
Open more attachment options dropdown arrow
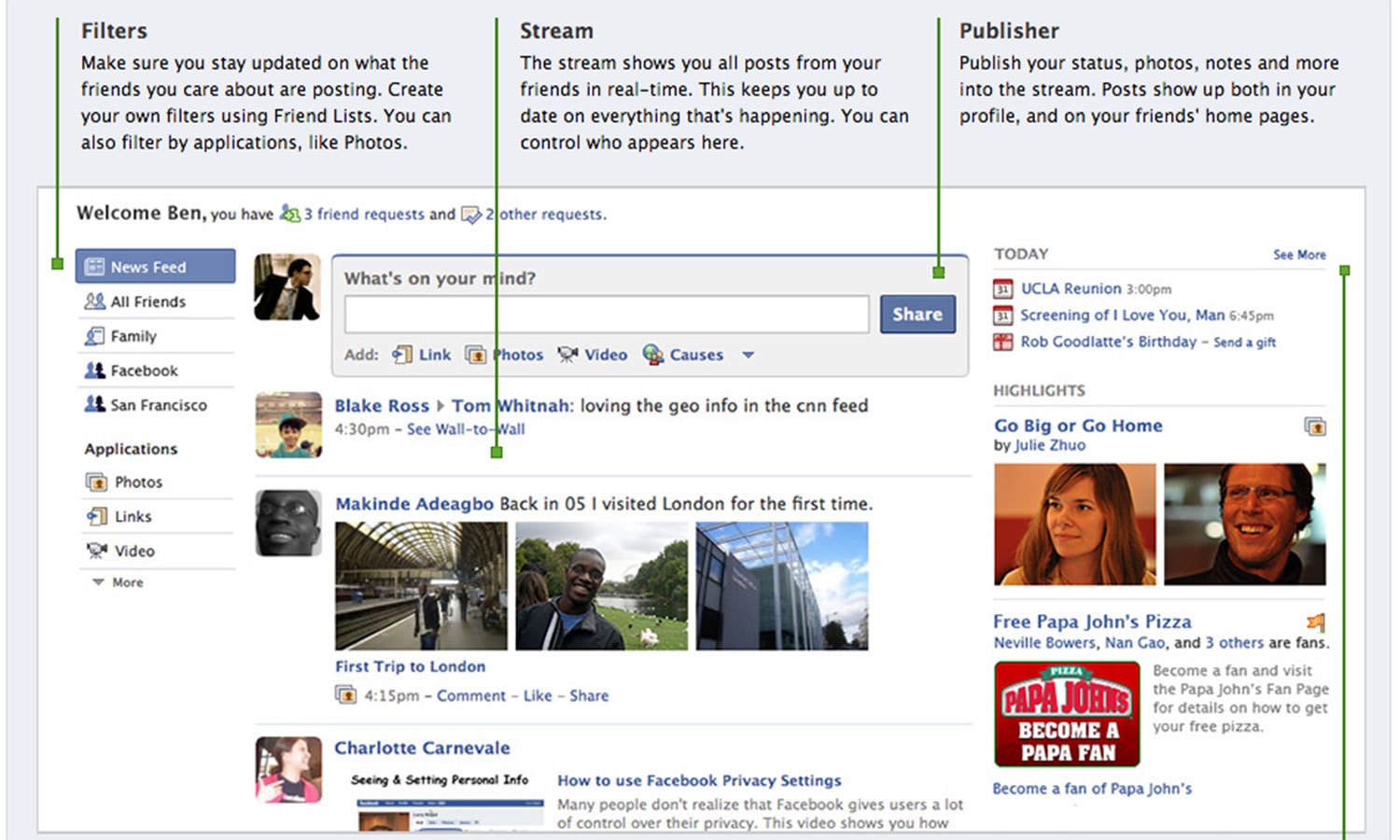click(x=748, y=355)
